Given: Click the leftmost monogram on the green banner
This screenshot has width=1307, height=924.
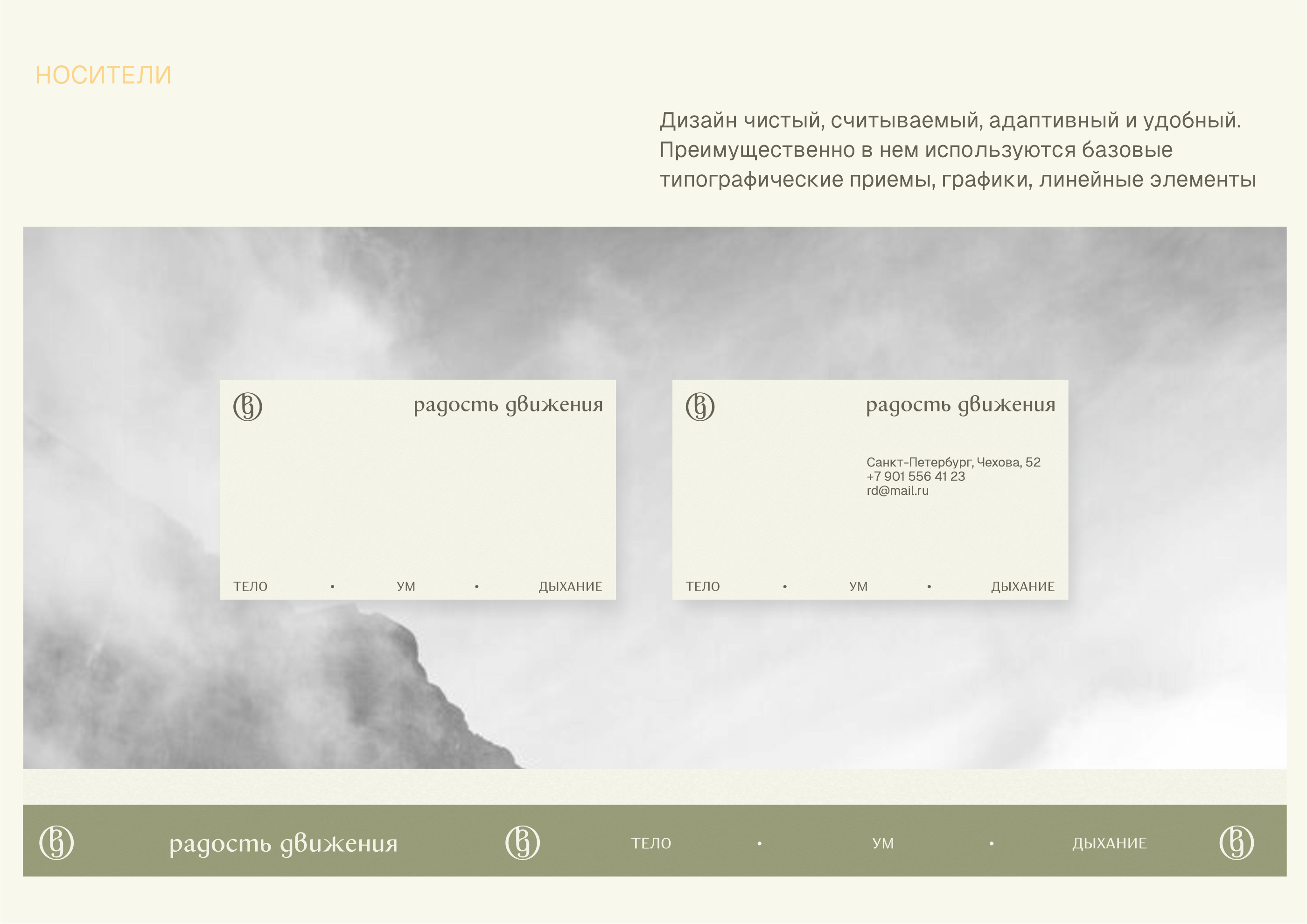Looking at the screenshot, I should point(56,843).
